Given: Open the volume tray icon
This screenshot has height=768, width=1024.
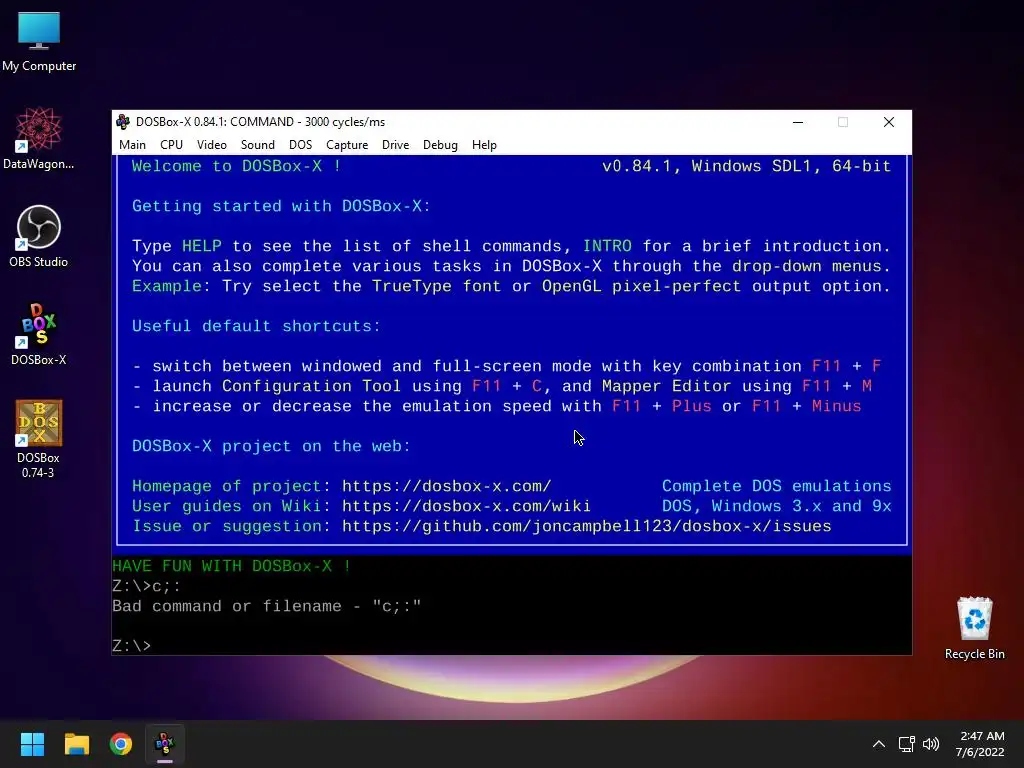Looking at the screenshot, I should pyautogui.click(x=931, y=744).
